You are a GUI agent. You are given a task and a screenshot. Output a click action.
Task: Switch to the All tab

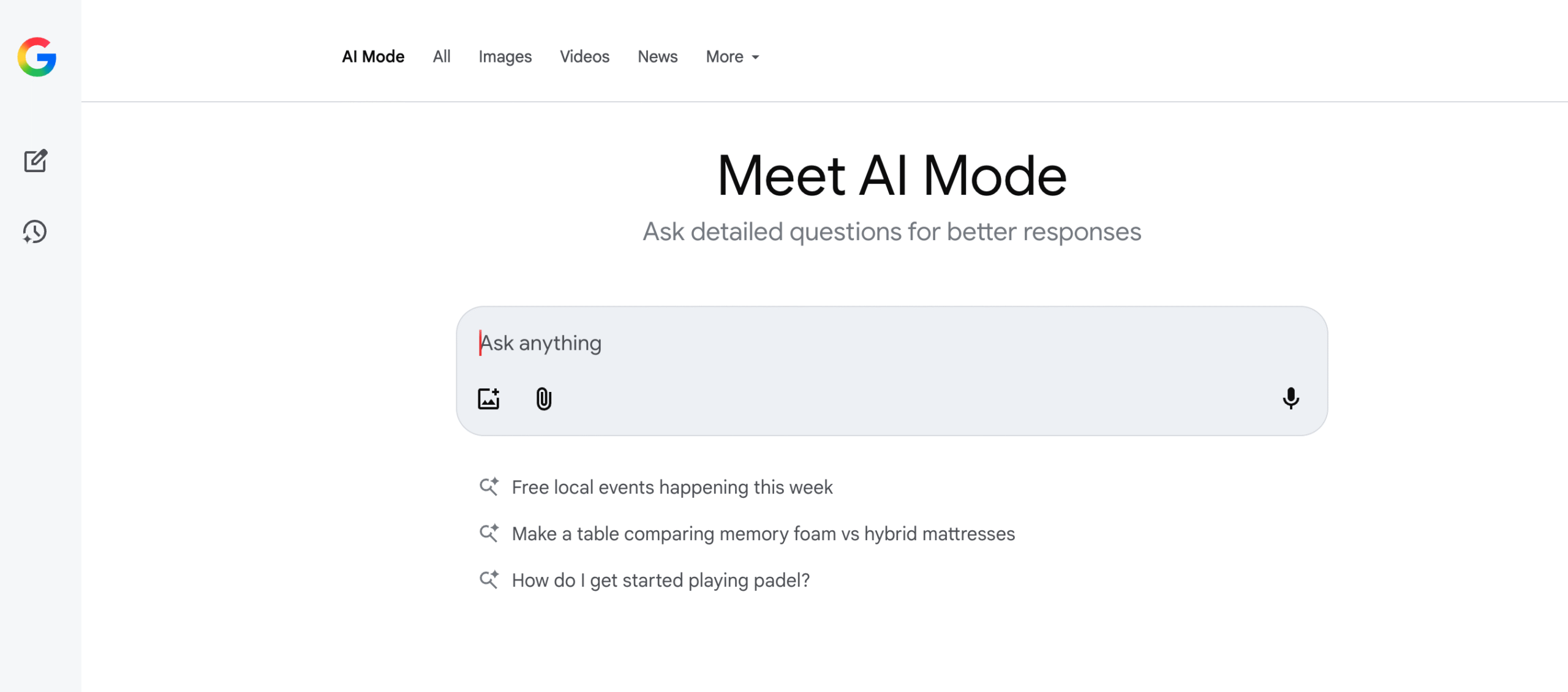441,57
